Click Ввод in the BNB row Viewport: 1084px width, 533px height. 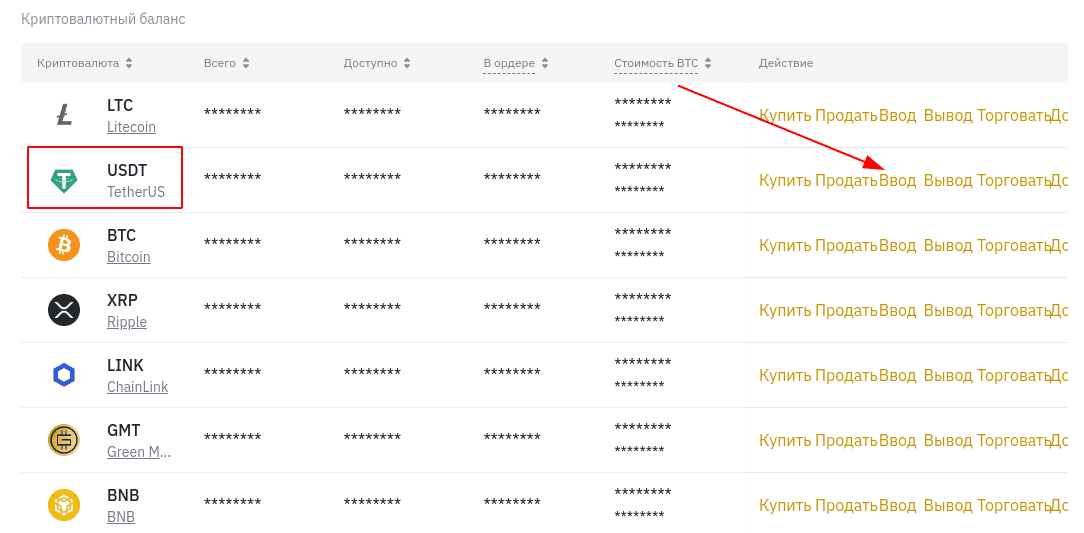coord(897,505)
